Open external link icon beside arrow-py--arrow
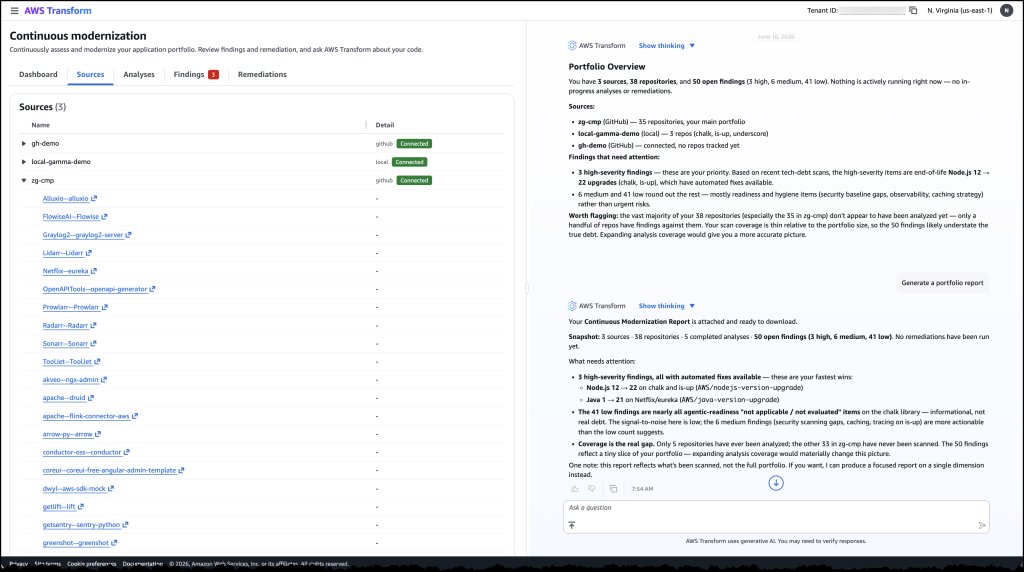The image size is (1024, 572). point(98,434)
